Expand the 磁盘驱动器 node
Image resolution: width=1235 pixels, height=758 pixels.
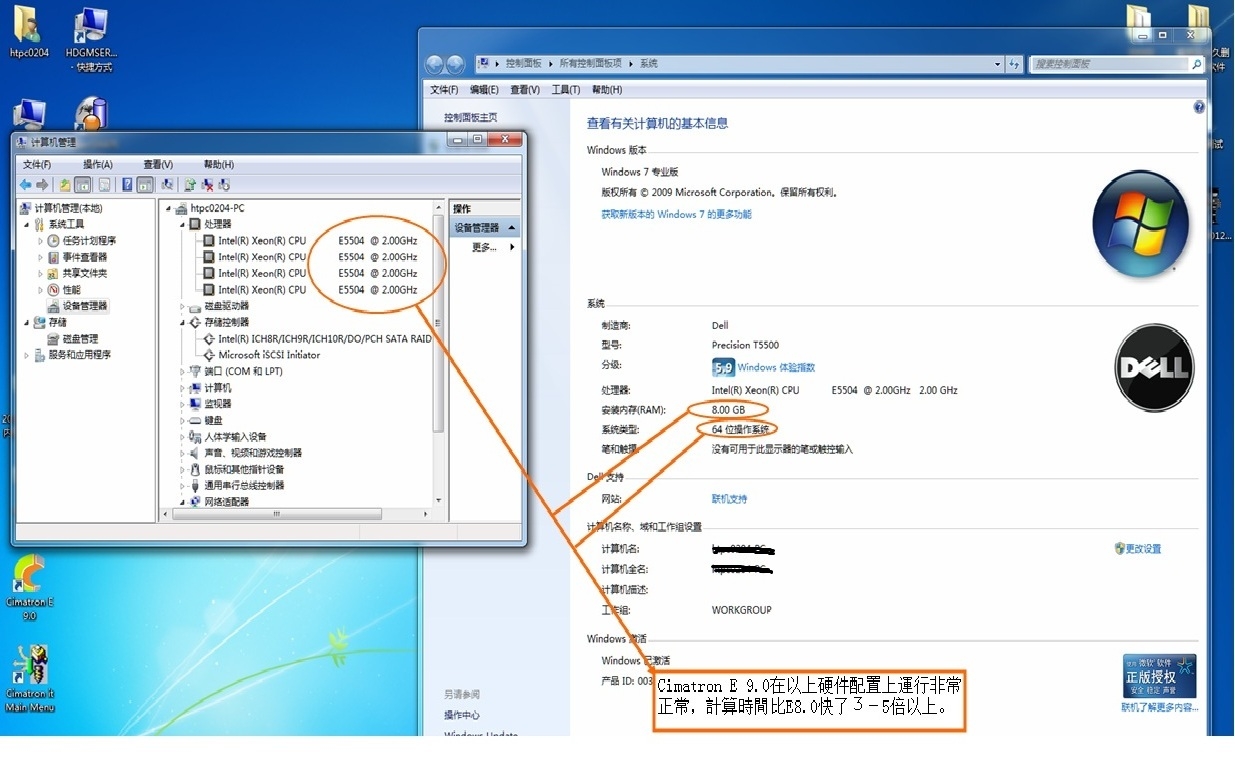pyautogui.click(x=183, y=306)
